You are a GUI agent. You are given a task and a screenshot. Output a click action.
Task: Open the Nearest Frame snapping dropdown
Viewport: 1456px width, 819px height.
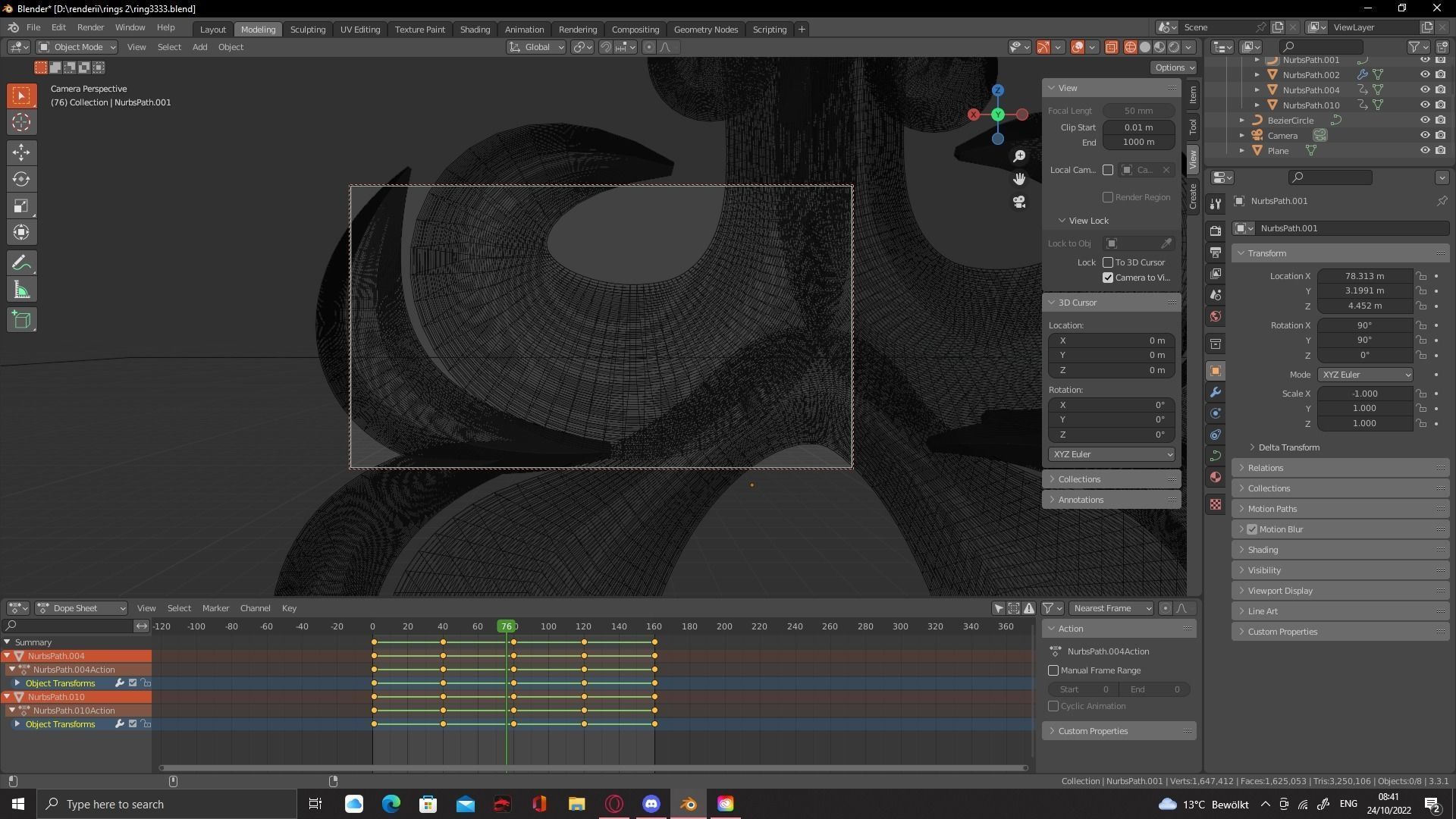[1112, 608]
